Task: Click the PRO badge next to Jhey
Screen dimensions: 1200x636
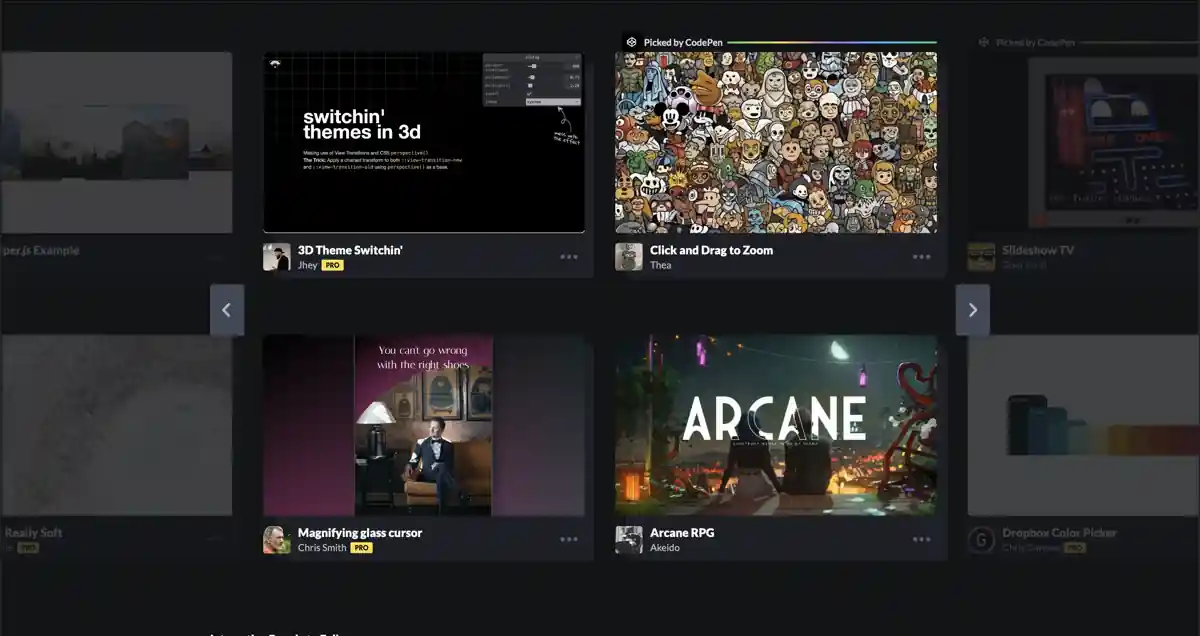Action: [x=332, y=265]
